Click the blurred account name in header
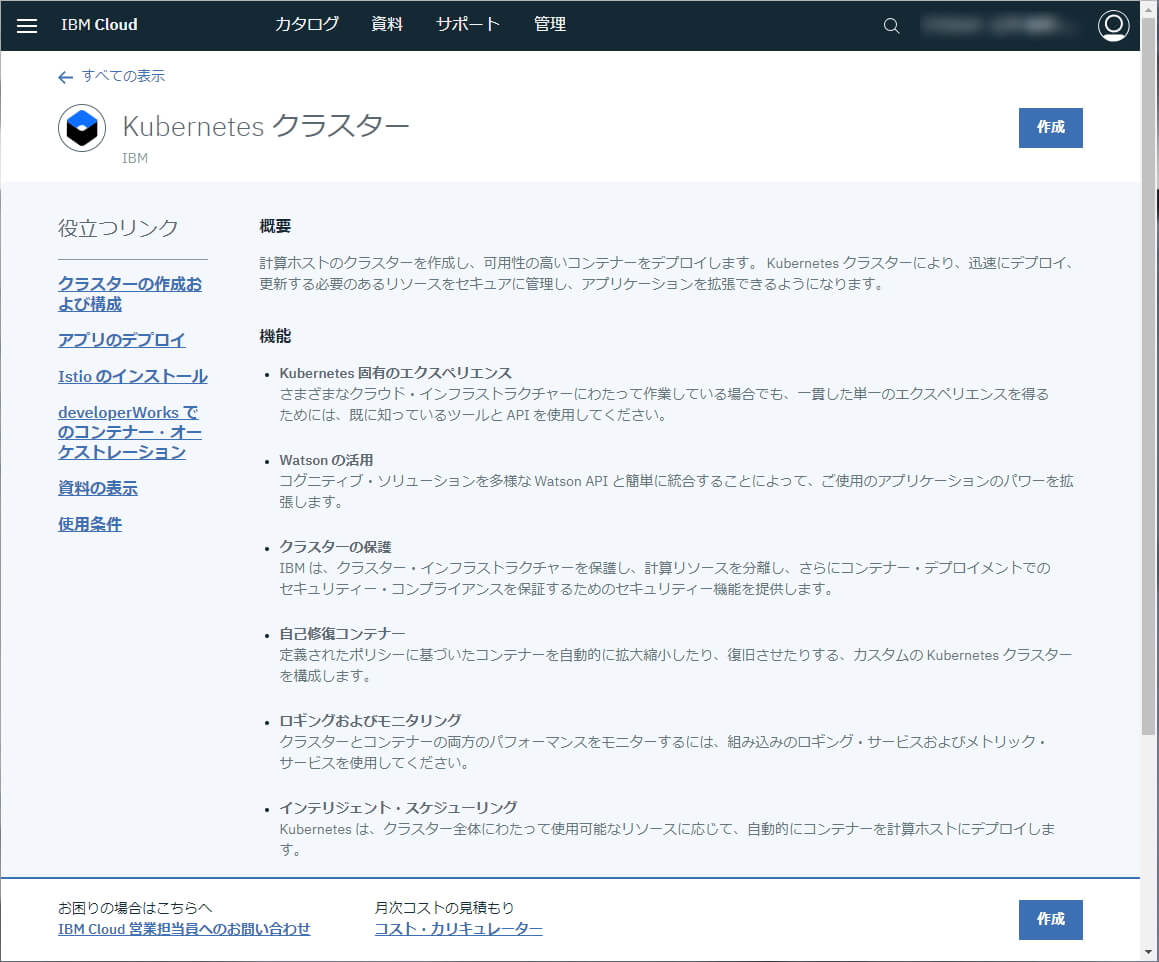The image size is (1159, 962). click(998, 26)
